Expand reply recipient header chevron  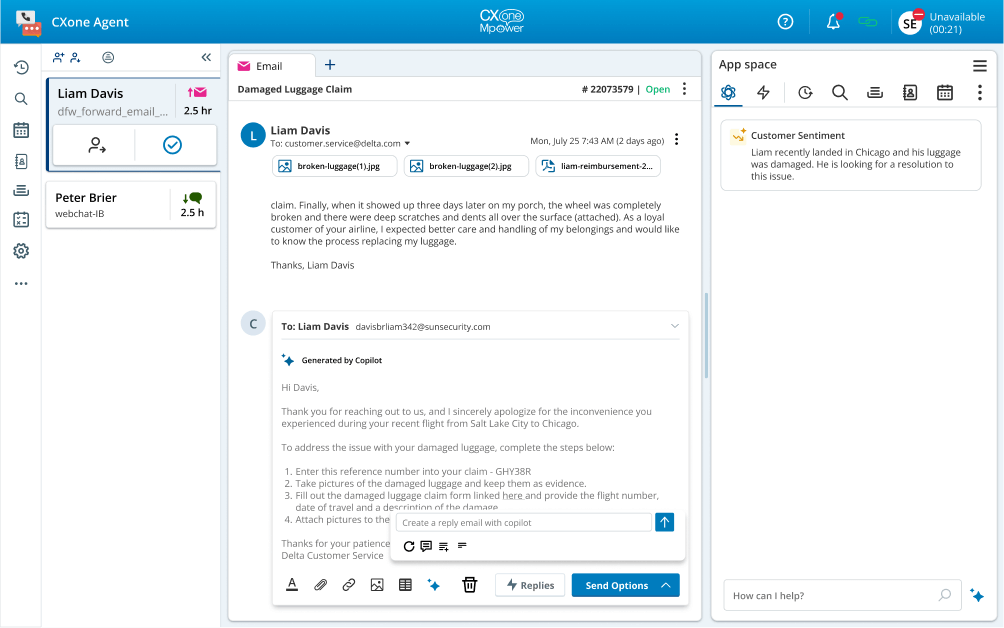click(x=675, y=326)
